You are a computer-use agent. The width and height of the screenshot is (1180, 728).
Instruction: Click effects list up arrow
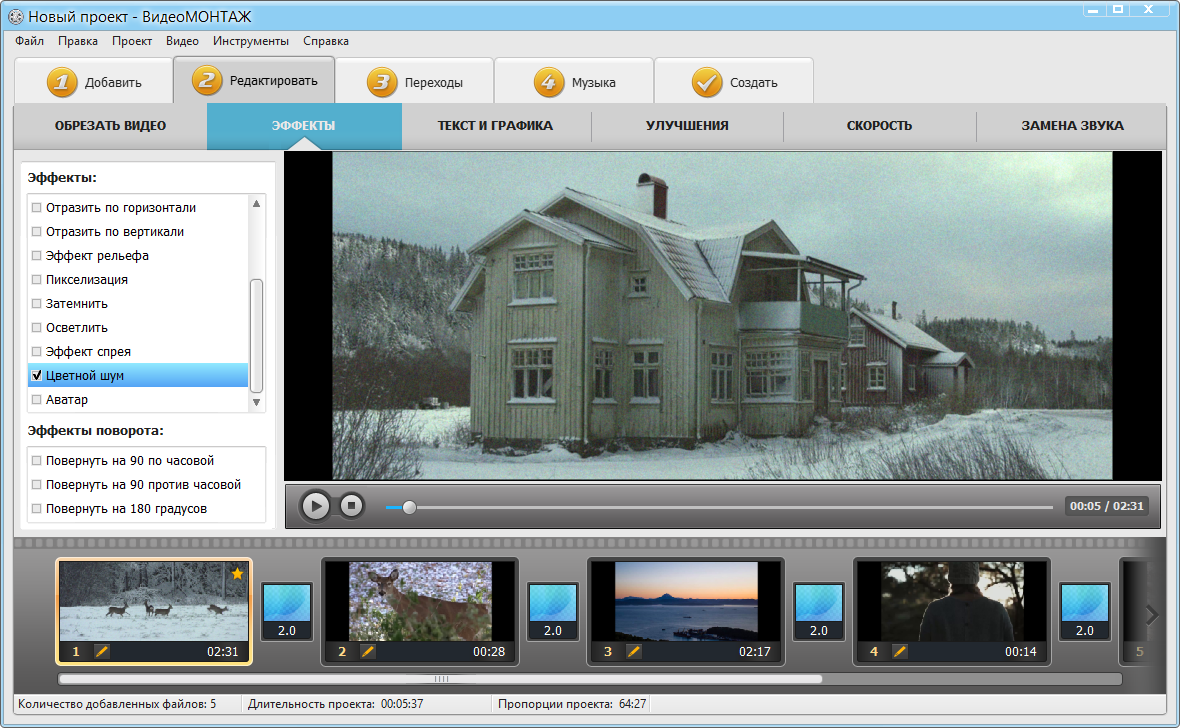click(257, 203)
